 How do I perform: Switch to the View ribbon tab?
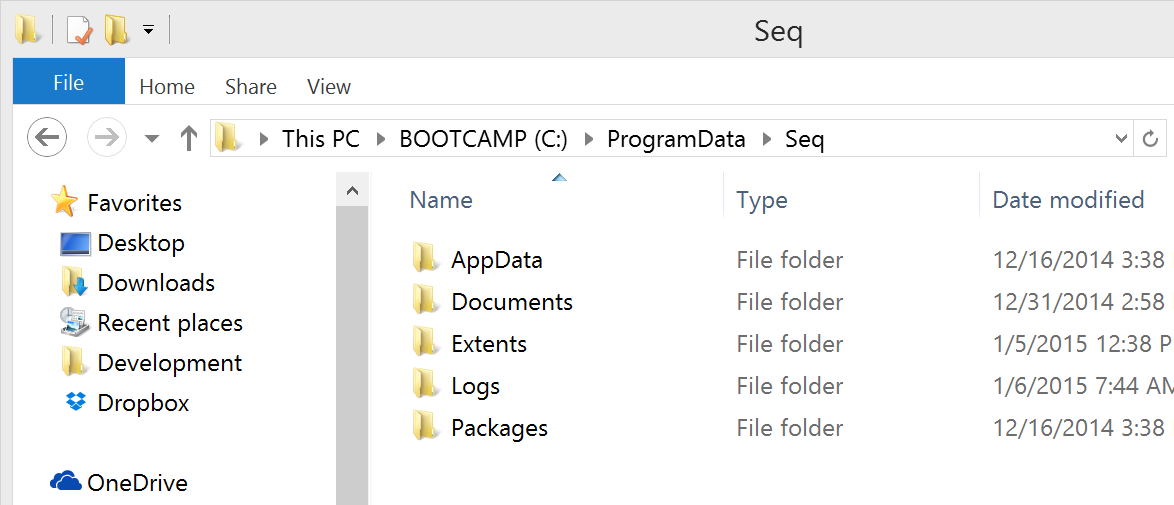(329, 87)
